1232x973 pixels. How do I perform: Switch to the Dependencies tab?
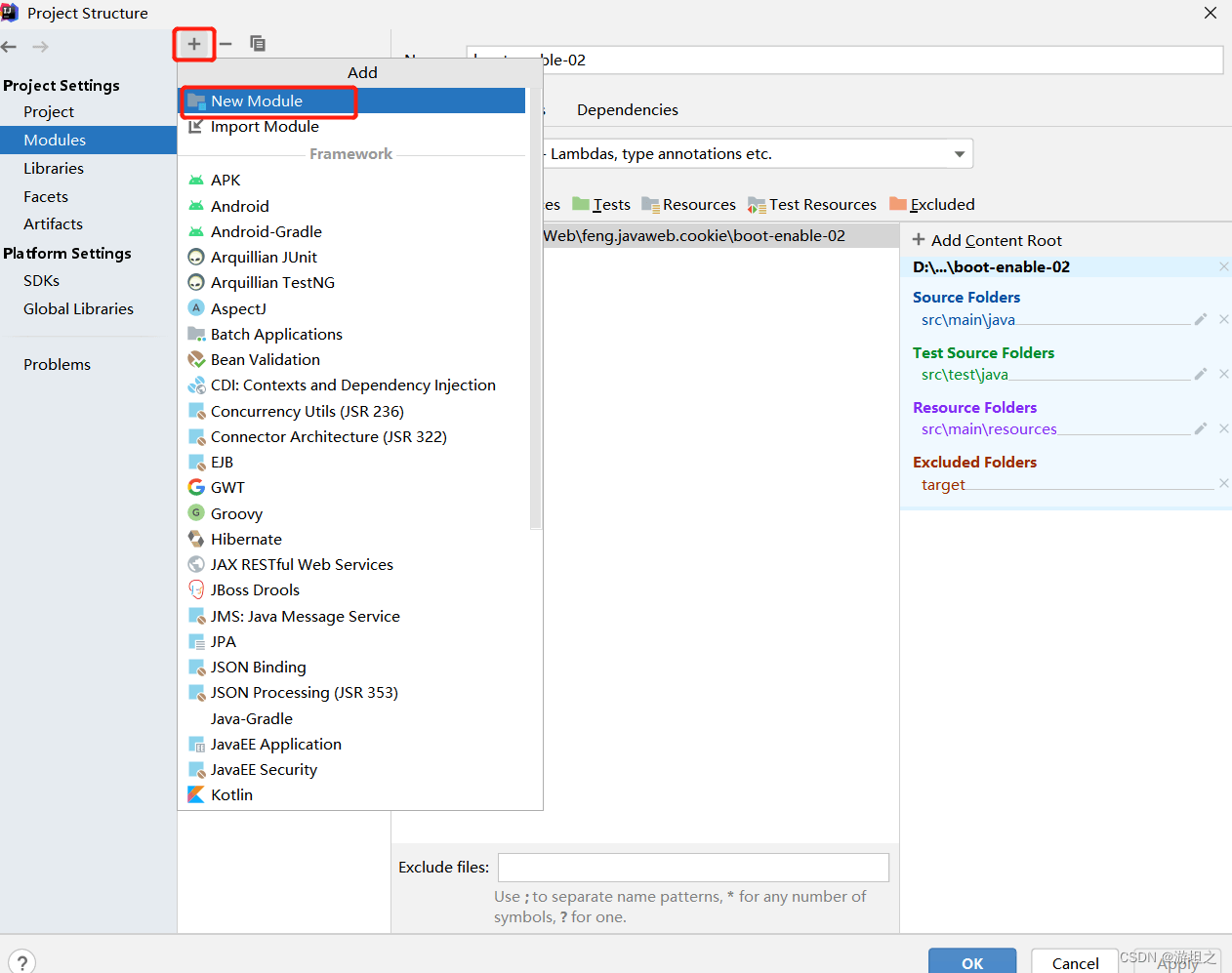627,110
